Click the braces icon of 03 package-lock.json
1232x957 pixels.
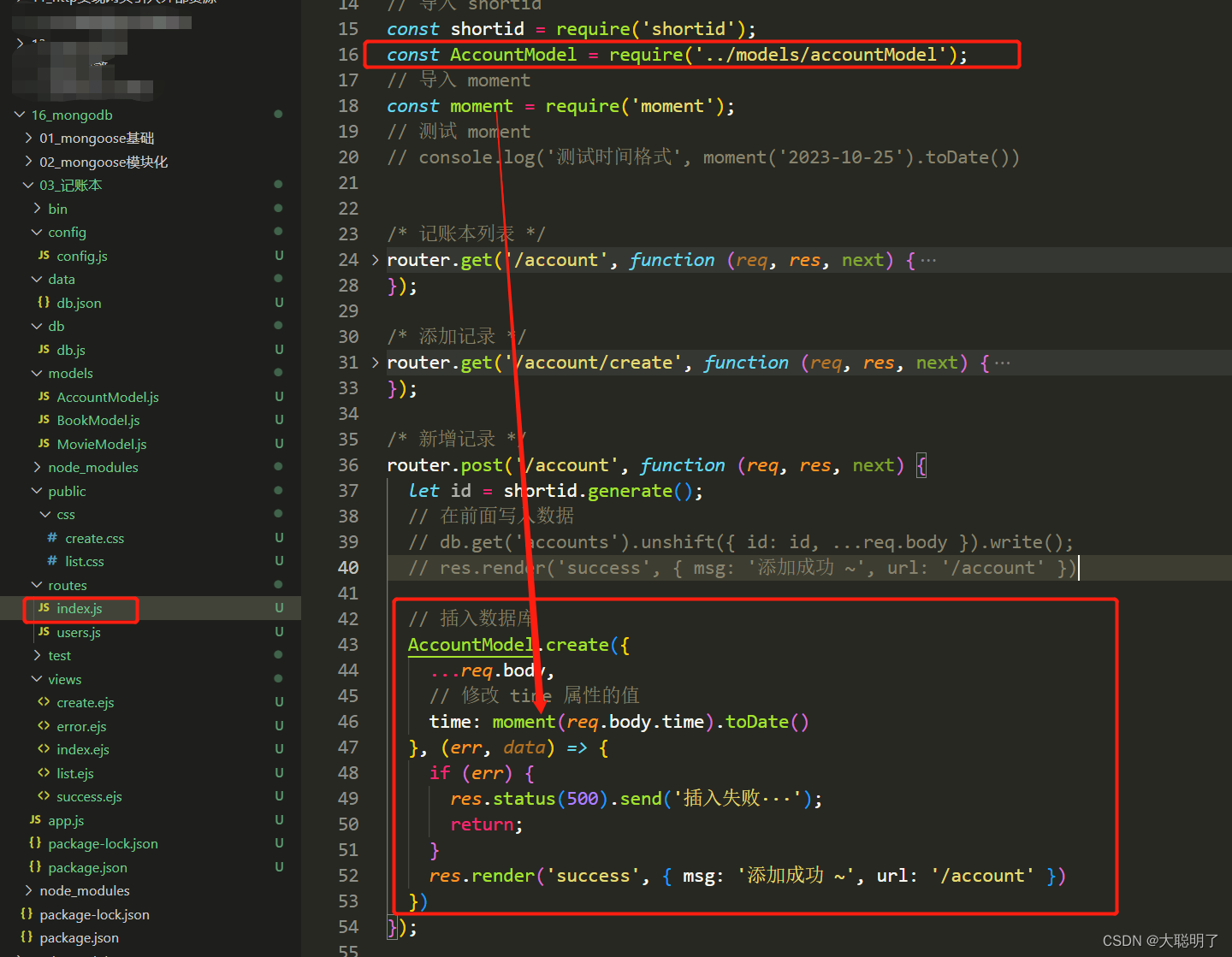coord(35,843)
